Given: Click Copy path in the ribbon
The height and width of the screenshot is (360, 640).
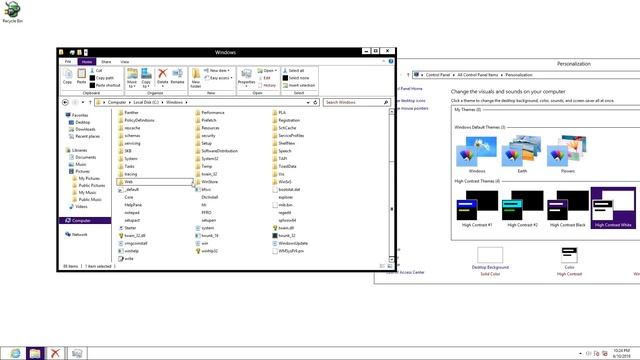Looking at the screenshot, I should point(102,78).
